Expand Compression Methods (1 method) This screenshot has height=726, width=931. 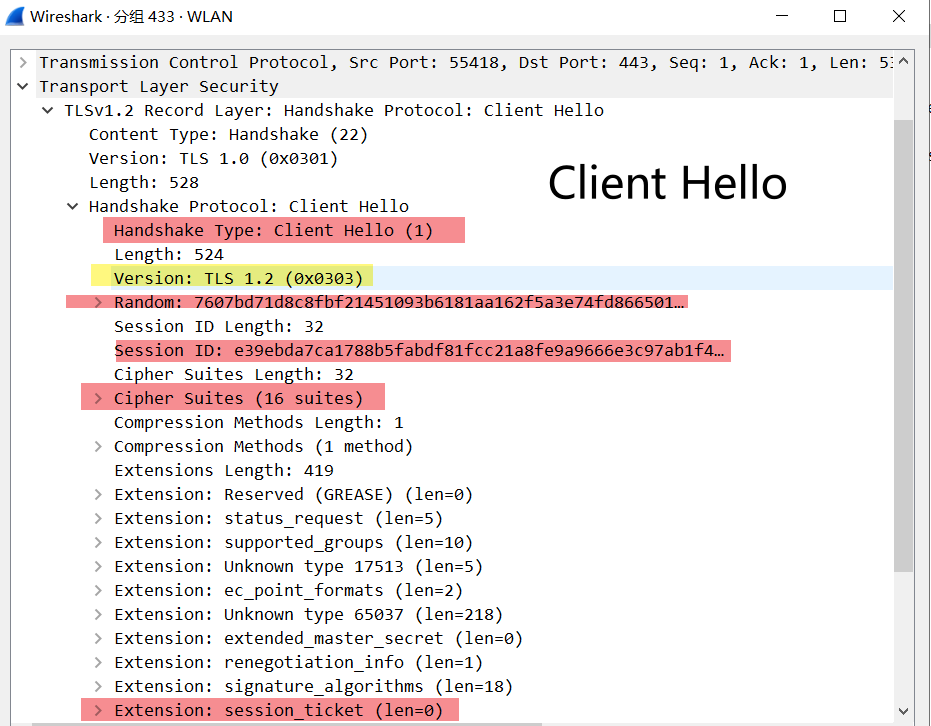click(98, 447)
